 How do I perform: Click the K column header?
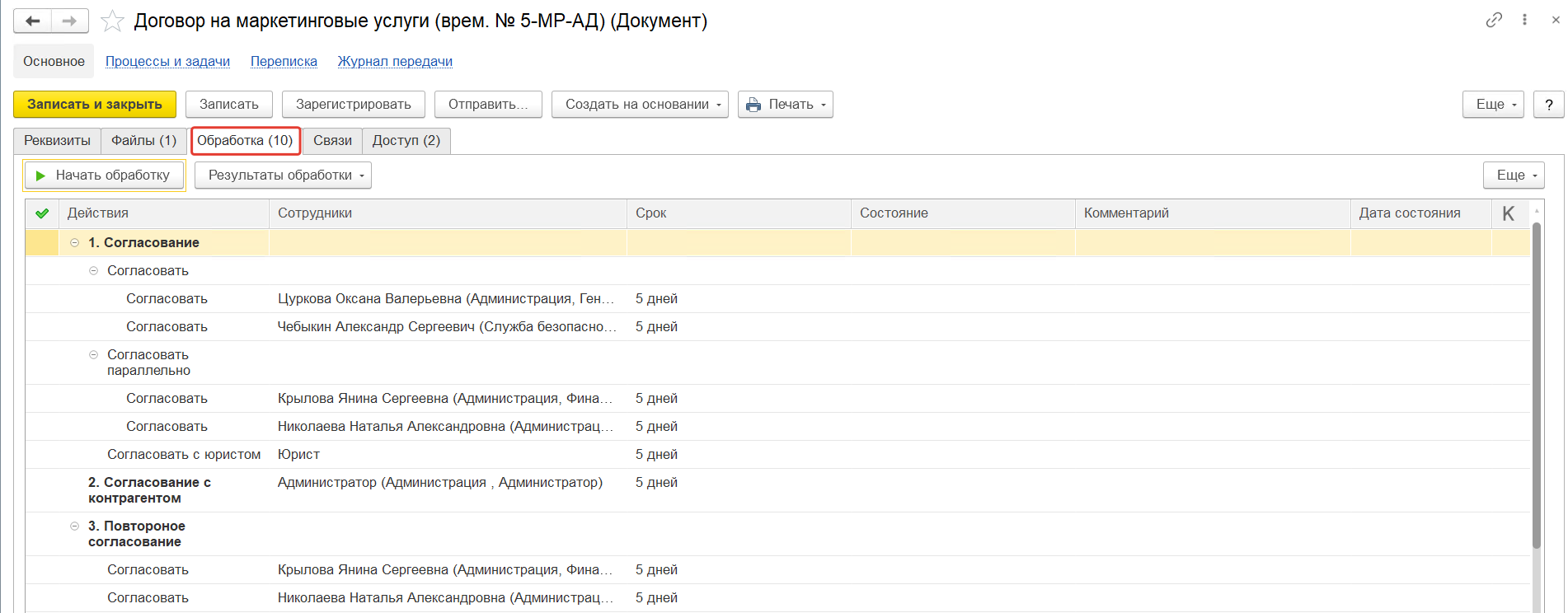click(x=1508, y=213)
